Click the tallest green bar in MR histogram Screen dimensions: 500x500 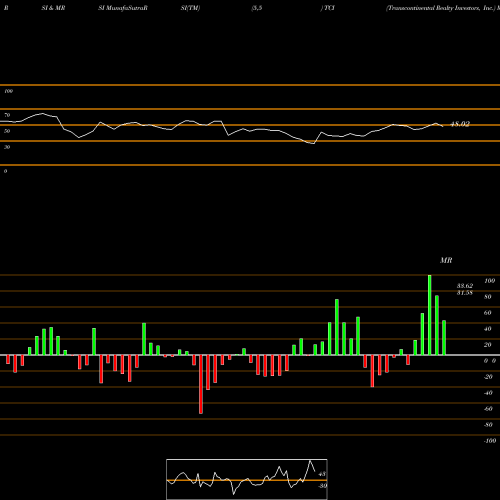(430, 315)
